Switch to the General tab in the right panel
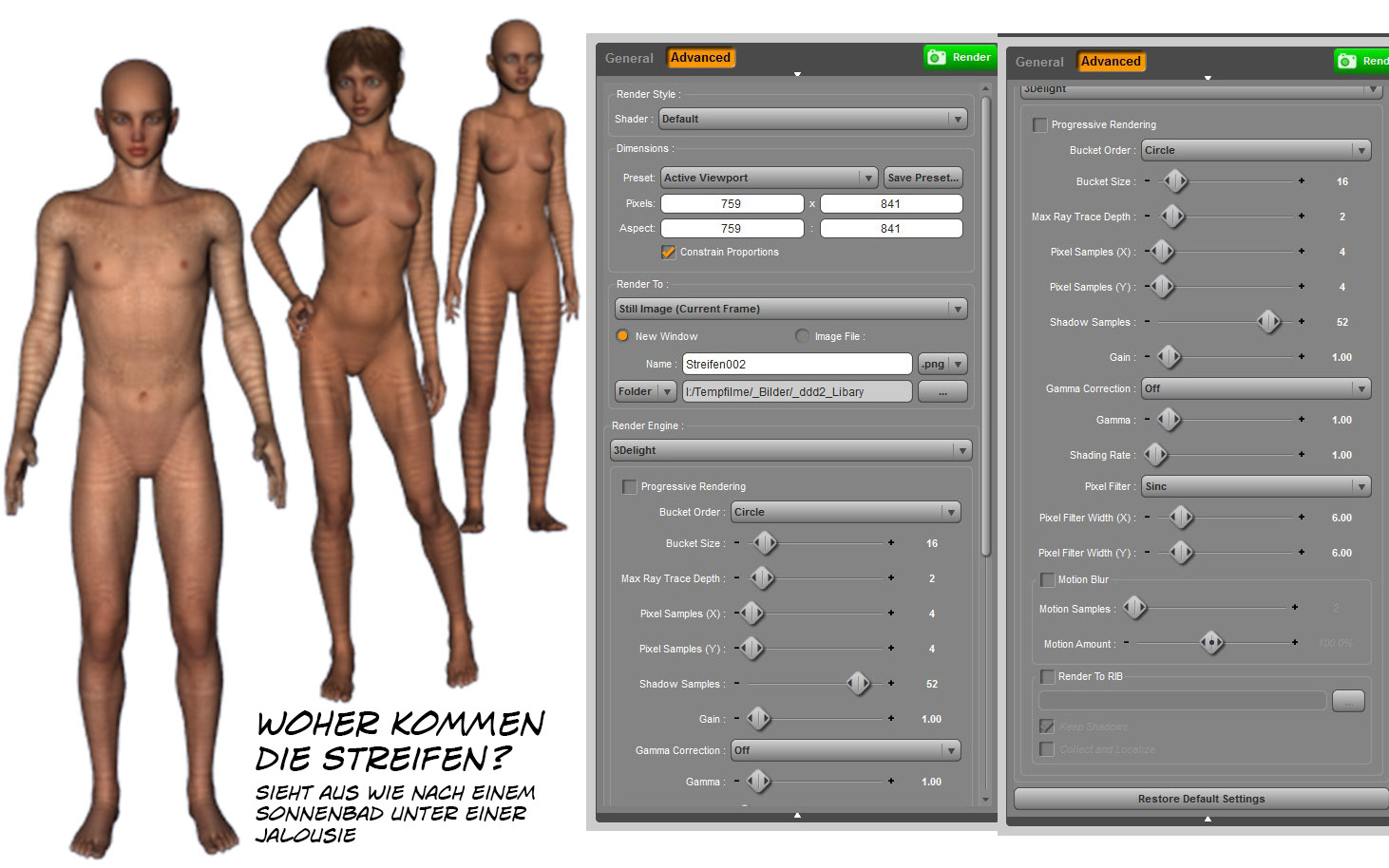Viewport: 1389px width, 868px height. tap(1039, 62)
